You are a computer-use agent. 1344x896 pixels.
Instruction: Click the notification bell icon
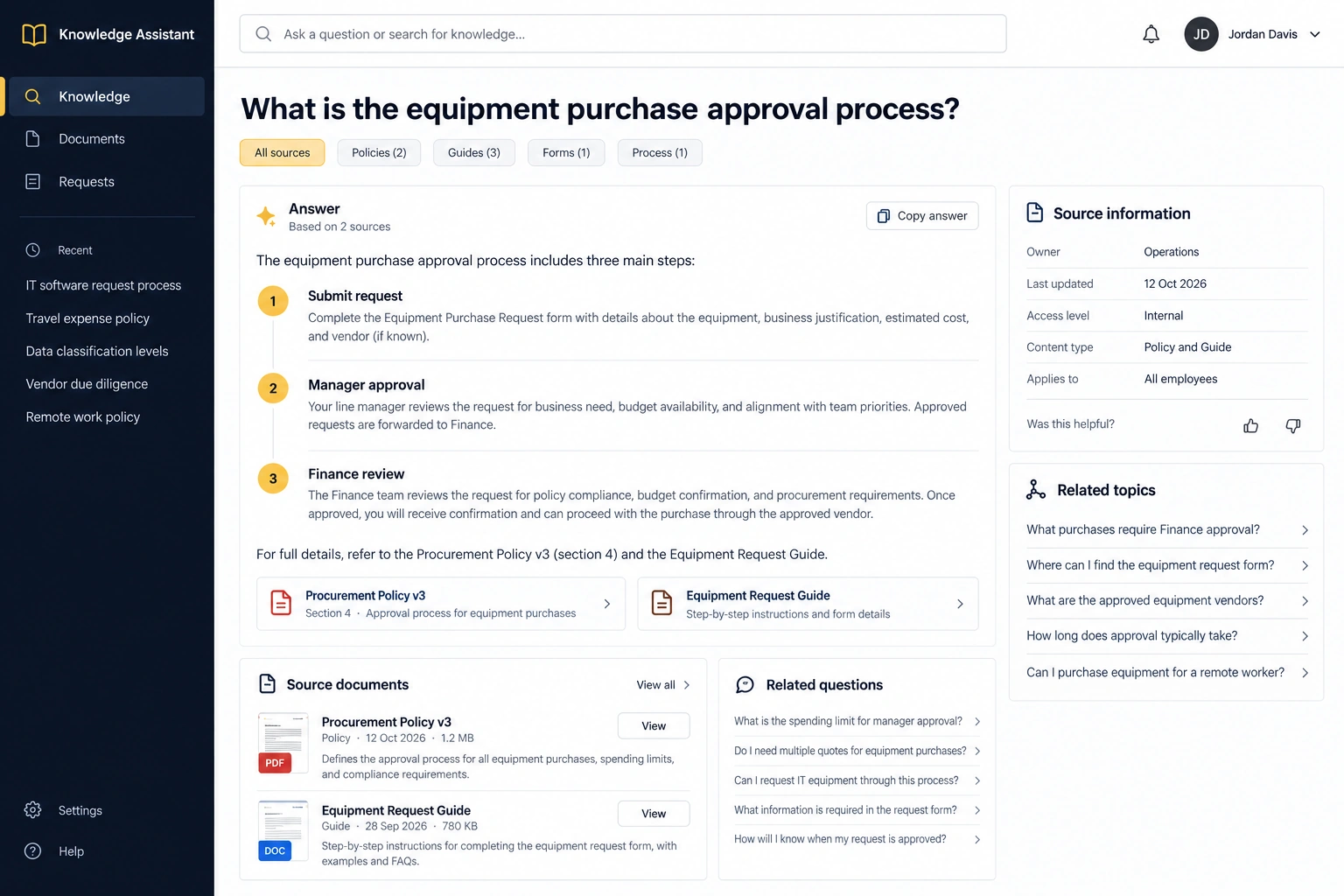(1151, 34)
